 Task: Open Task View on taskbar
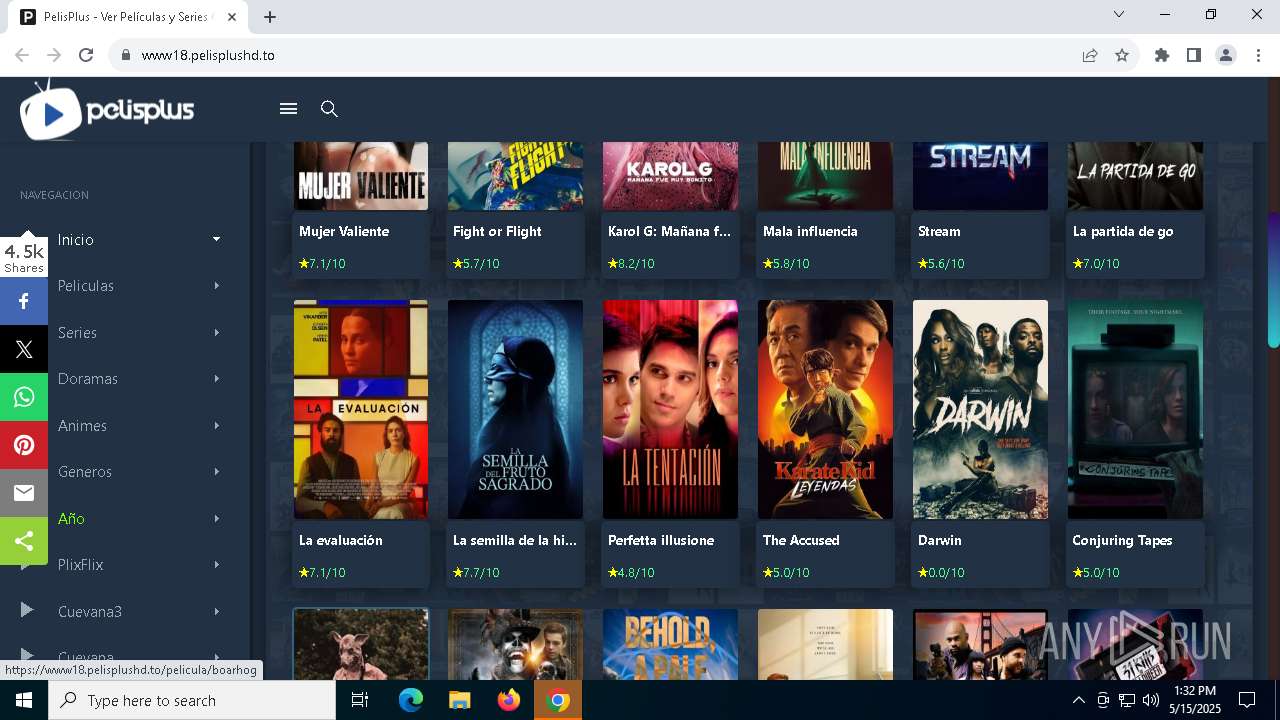pos(360,700)
